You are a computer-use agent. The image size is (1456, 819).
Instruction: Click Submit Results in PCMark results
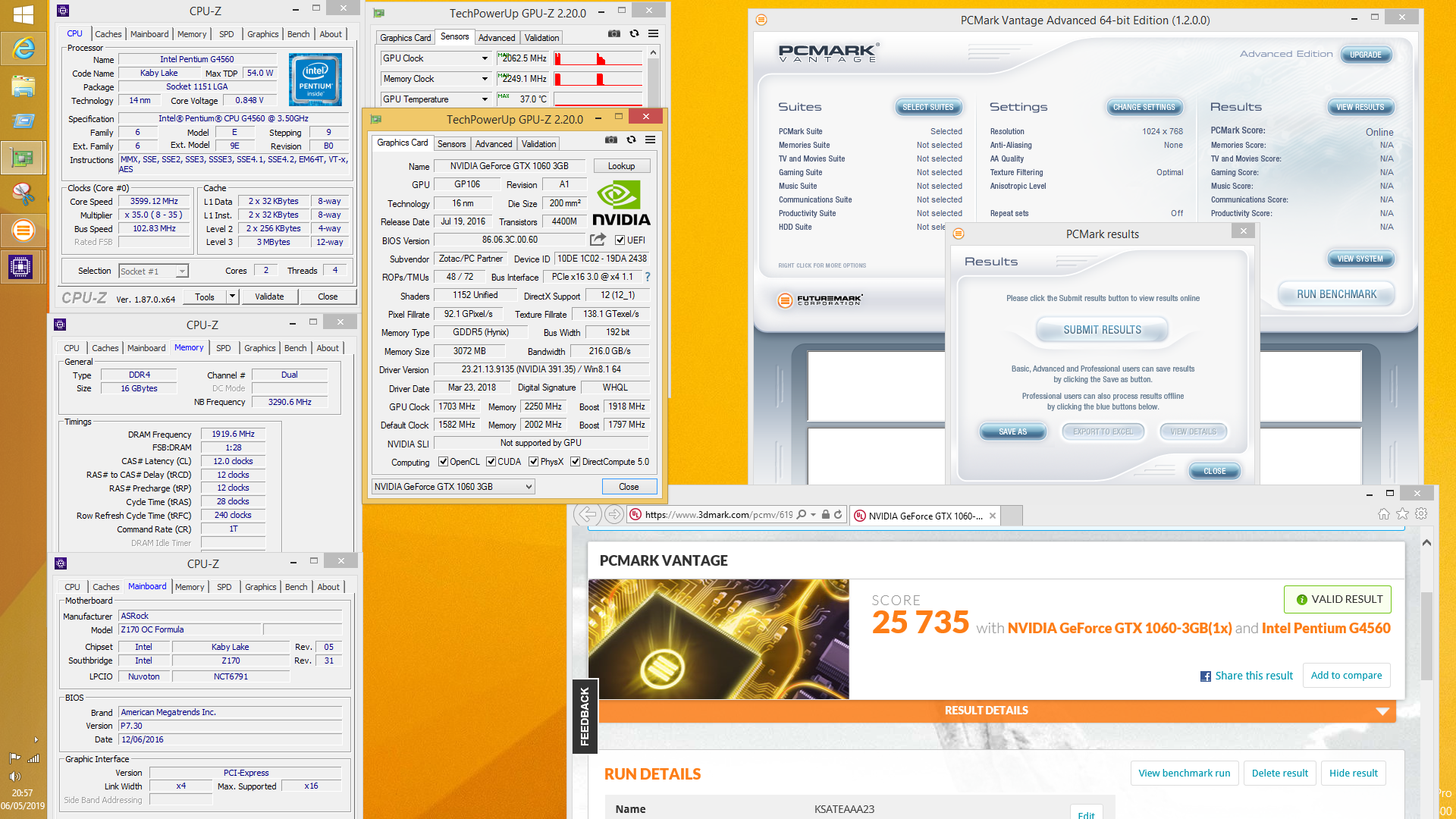[1102, 330]
